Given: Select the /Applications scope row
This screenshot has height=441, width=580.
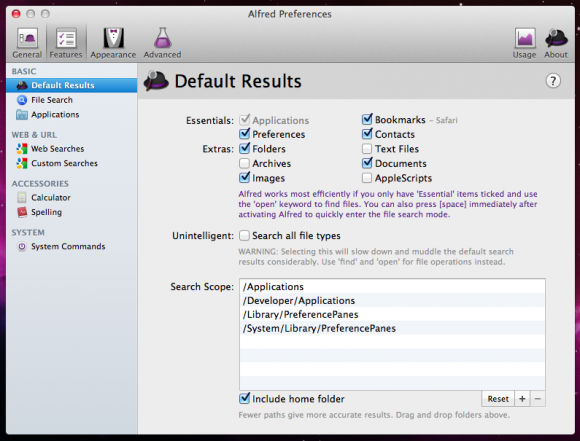Looking at the screenshot, I should (392, 287).
